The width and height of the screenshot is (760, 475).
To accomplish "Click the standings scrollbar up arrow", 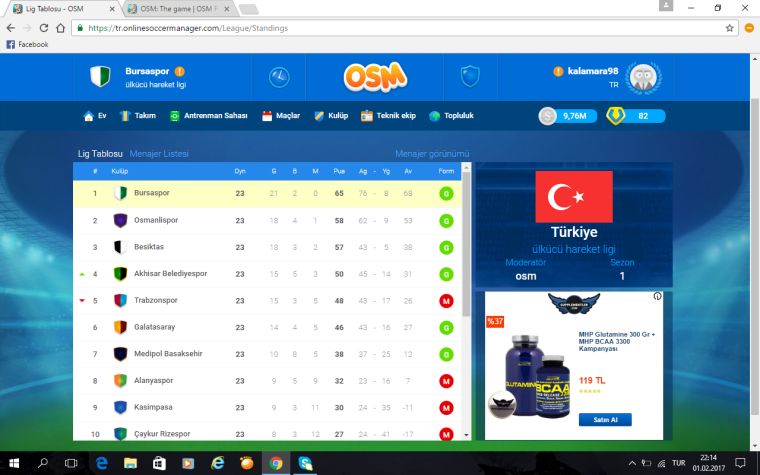I will click(x=466, y=167).
